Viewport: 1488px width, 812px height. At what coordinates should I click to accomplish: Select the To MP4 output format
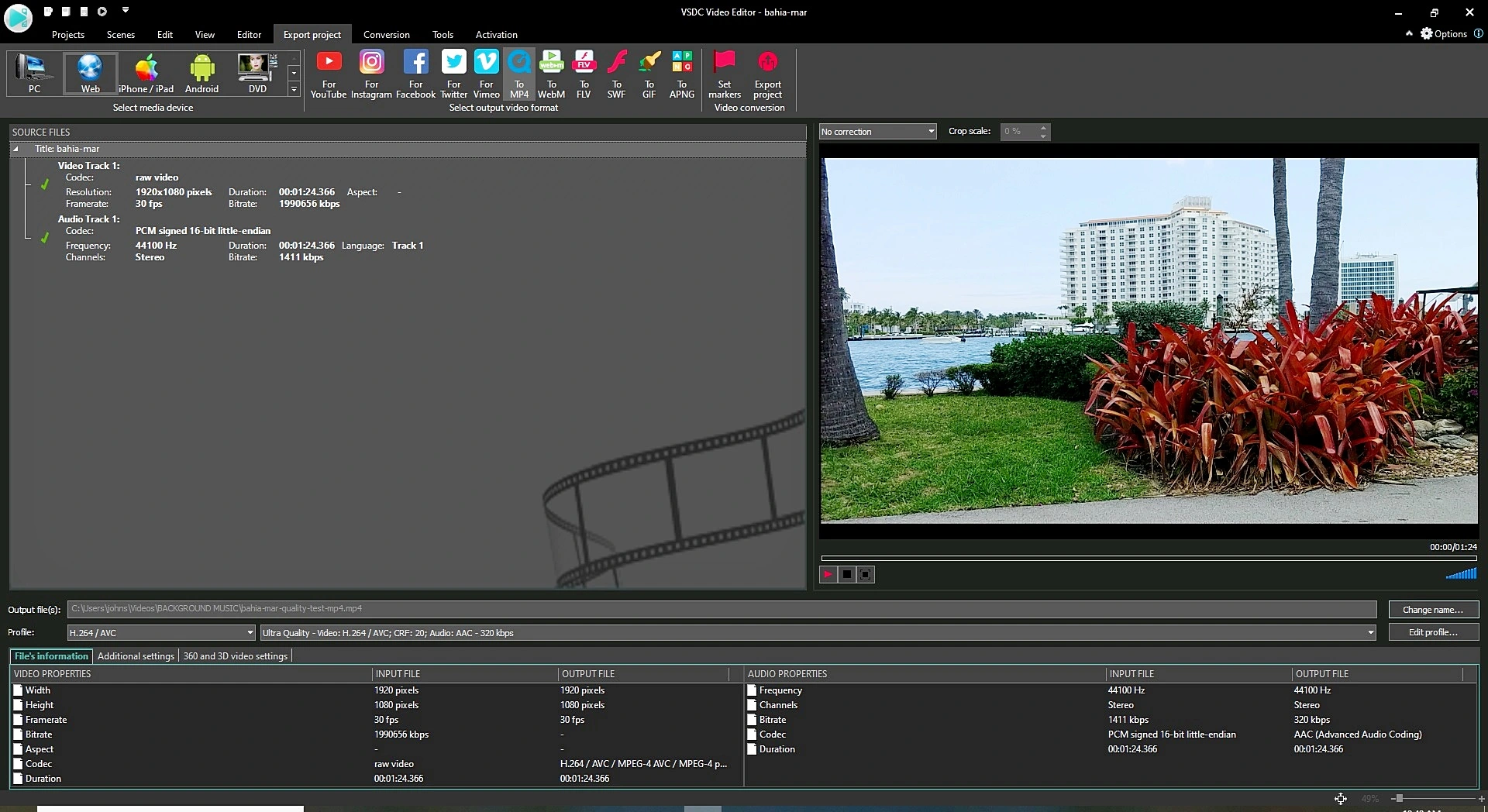[519, 74]
